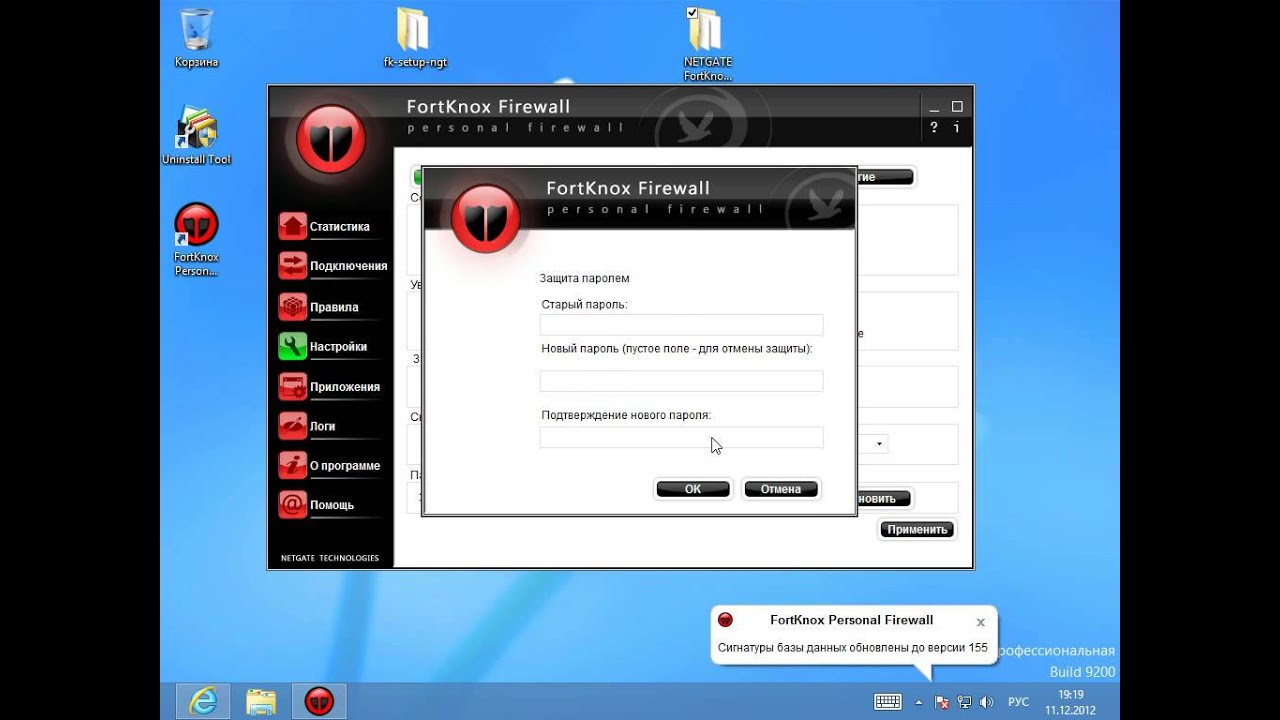1280x720 pixels.
Task: Open the touch keyboard from taskbar
Action: [x=888, y=702]
